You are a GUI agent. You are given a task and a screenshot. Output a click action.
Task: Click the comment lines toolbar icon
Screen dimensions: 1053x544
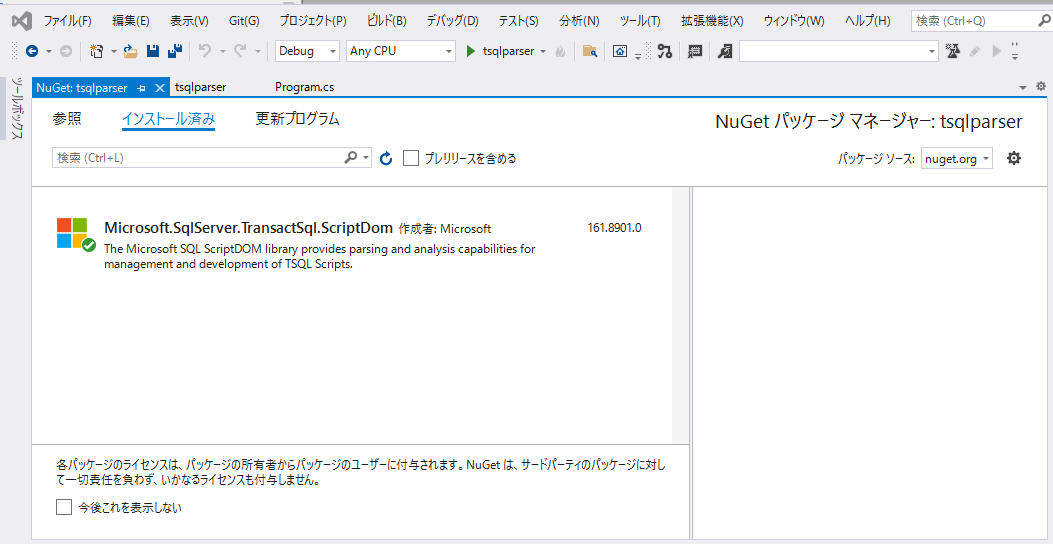click(696, 51)
